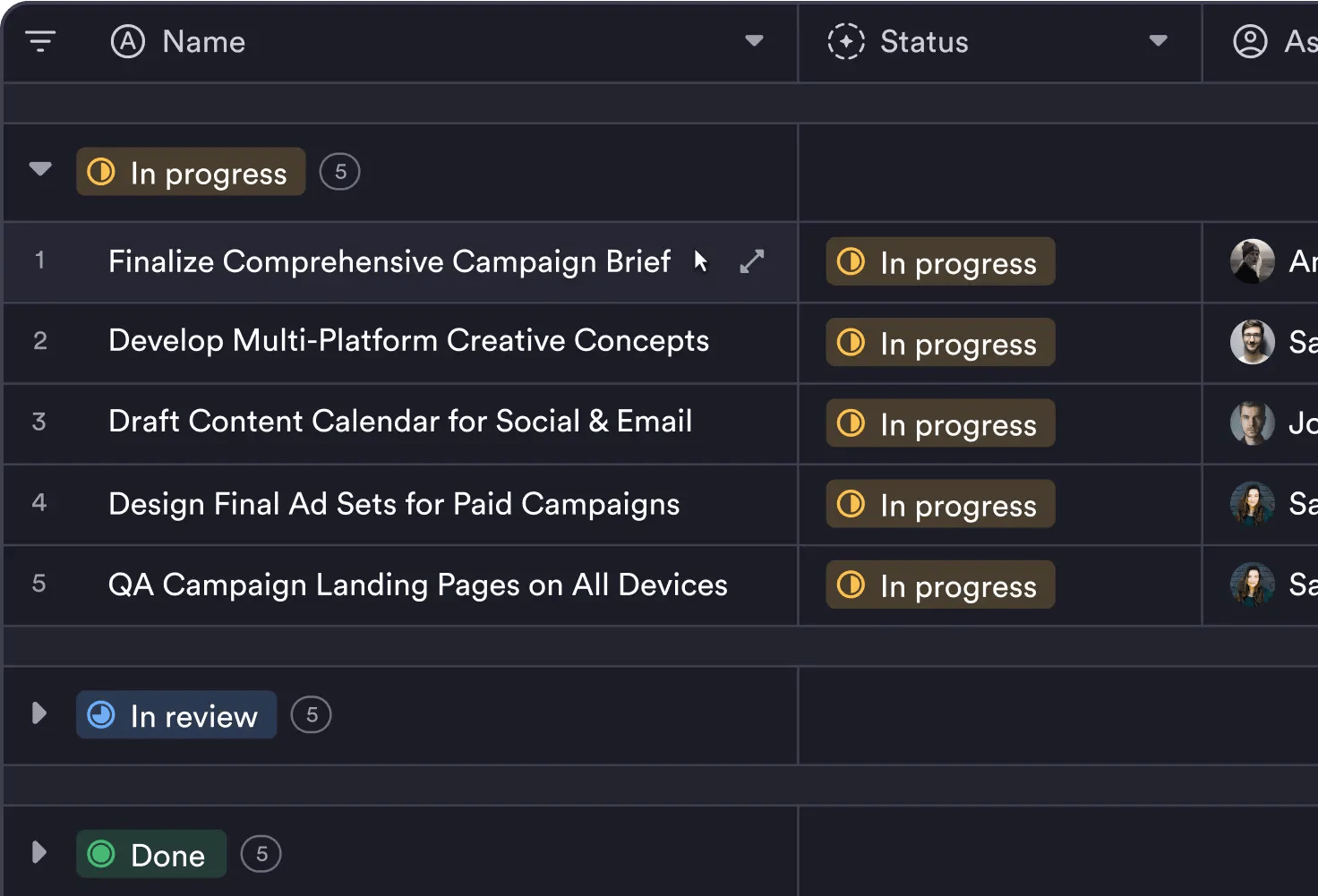Click the green Done group label tag
Image resolution: width=1318 pixels, height=896 pixels.
150,854
